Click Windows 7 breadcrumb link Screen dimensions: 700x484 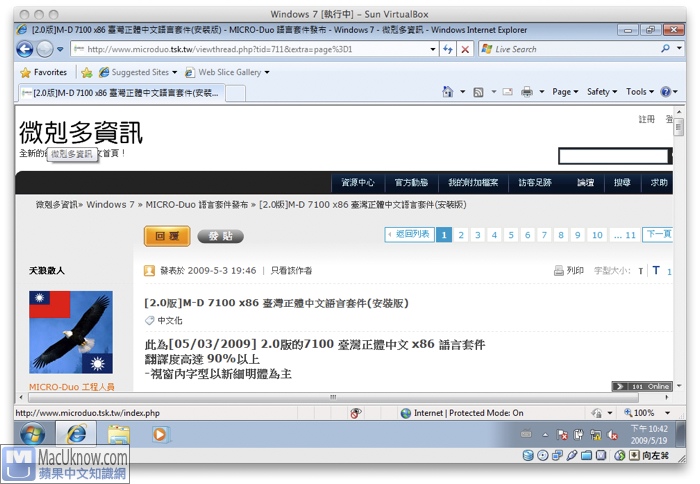point(110,204)
